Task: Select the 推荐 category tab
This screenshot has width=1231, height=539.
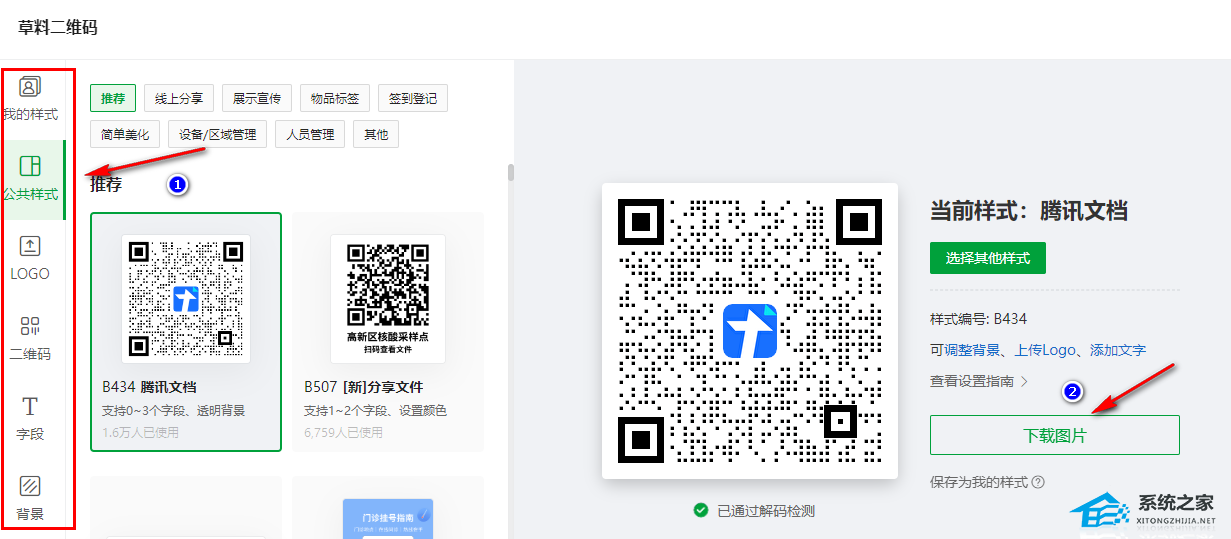Action: pyautogui.click(x=113, y=98)
